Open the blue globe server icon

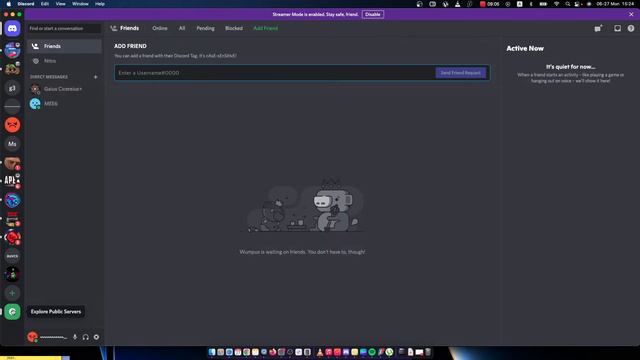click(x=12, y=200)
